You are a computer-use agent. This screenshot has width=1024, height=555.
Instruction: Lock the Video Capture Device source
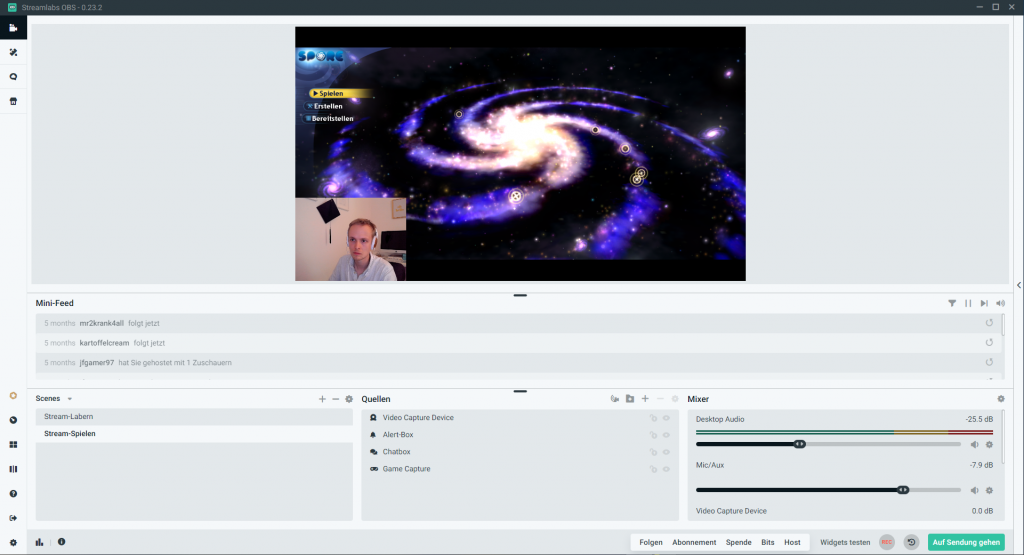pos(653,418)
